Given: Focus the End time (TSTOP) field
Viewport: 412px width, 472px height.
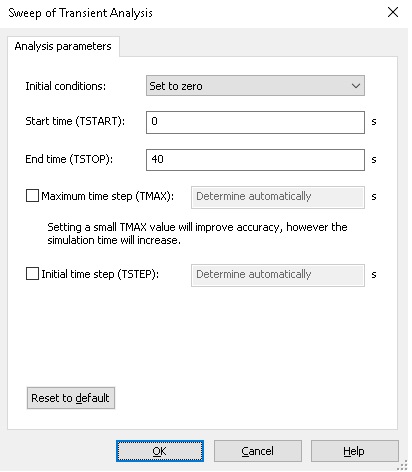Looking at the screenshot, I should (x=255, y=160).
